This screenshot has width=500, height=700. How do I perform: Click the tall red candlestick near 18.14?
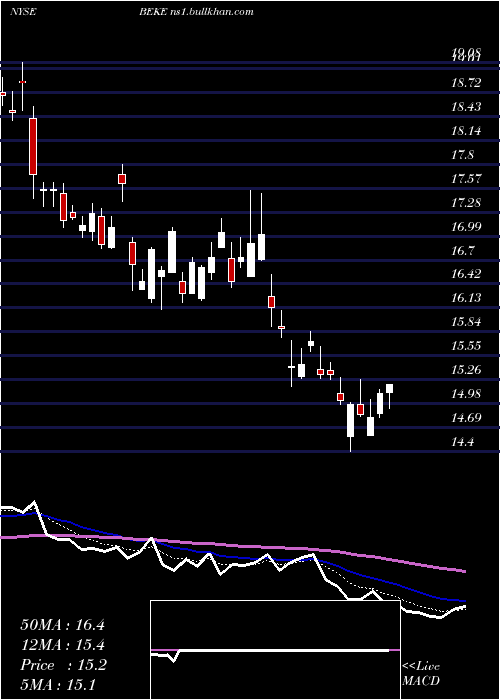(33, 146)
